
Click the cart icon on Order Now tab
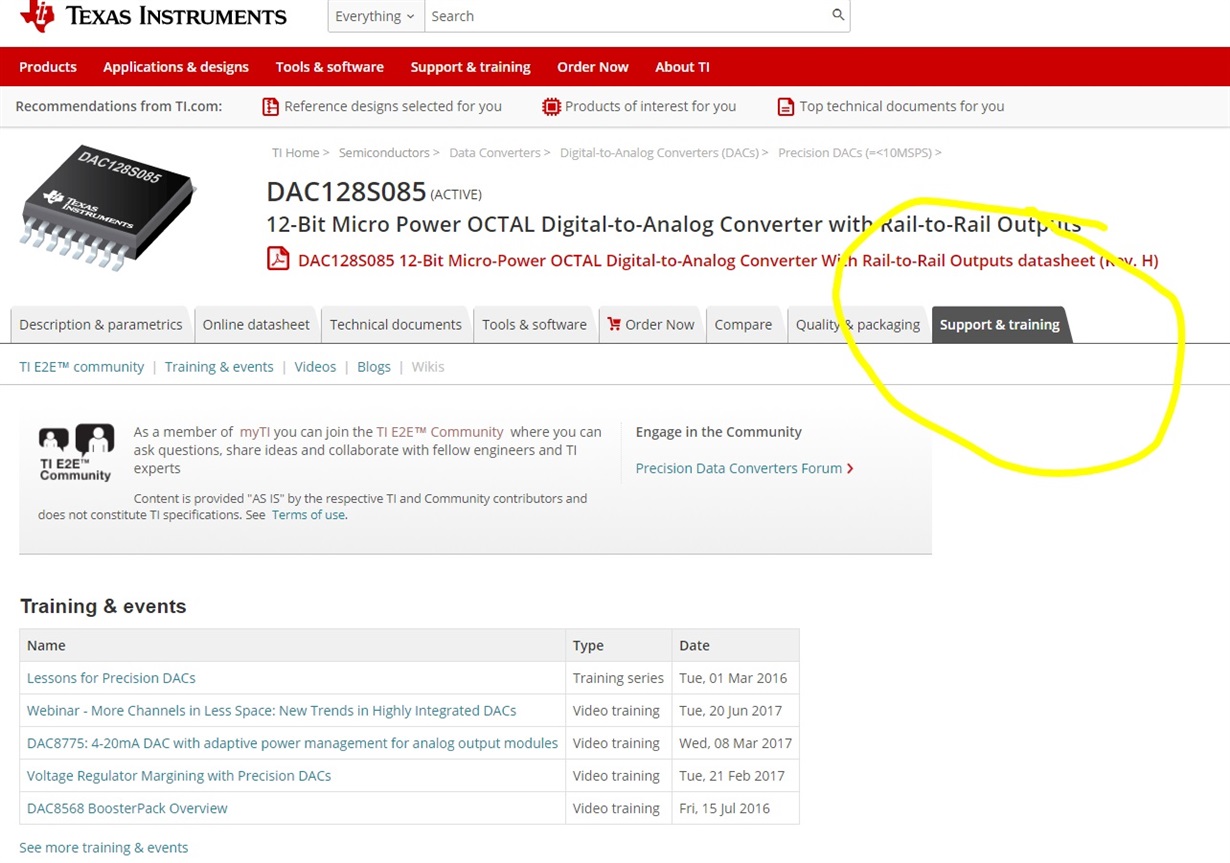coord(614,324)
